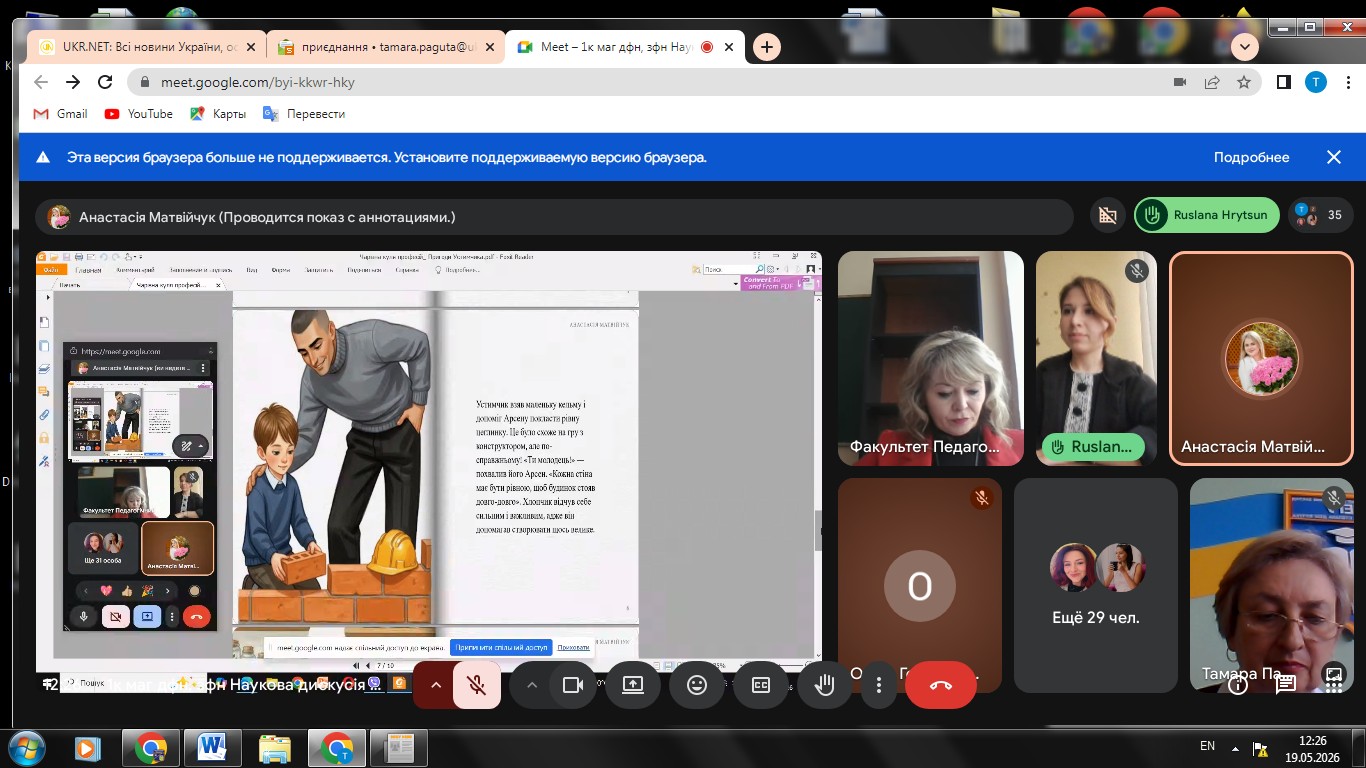
Task: Unmute the microphone in Meet controls
Action: pyautogui.click(x=477, y=685)
